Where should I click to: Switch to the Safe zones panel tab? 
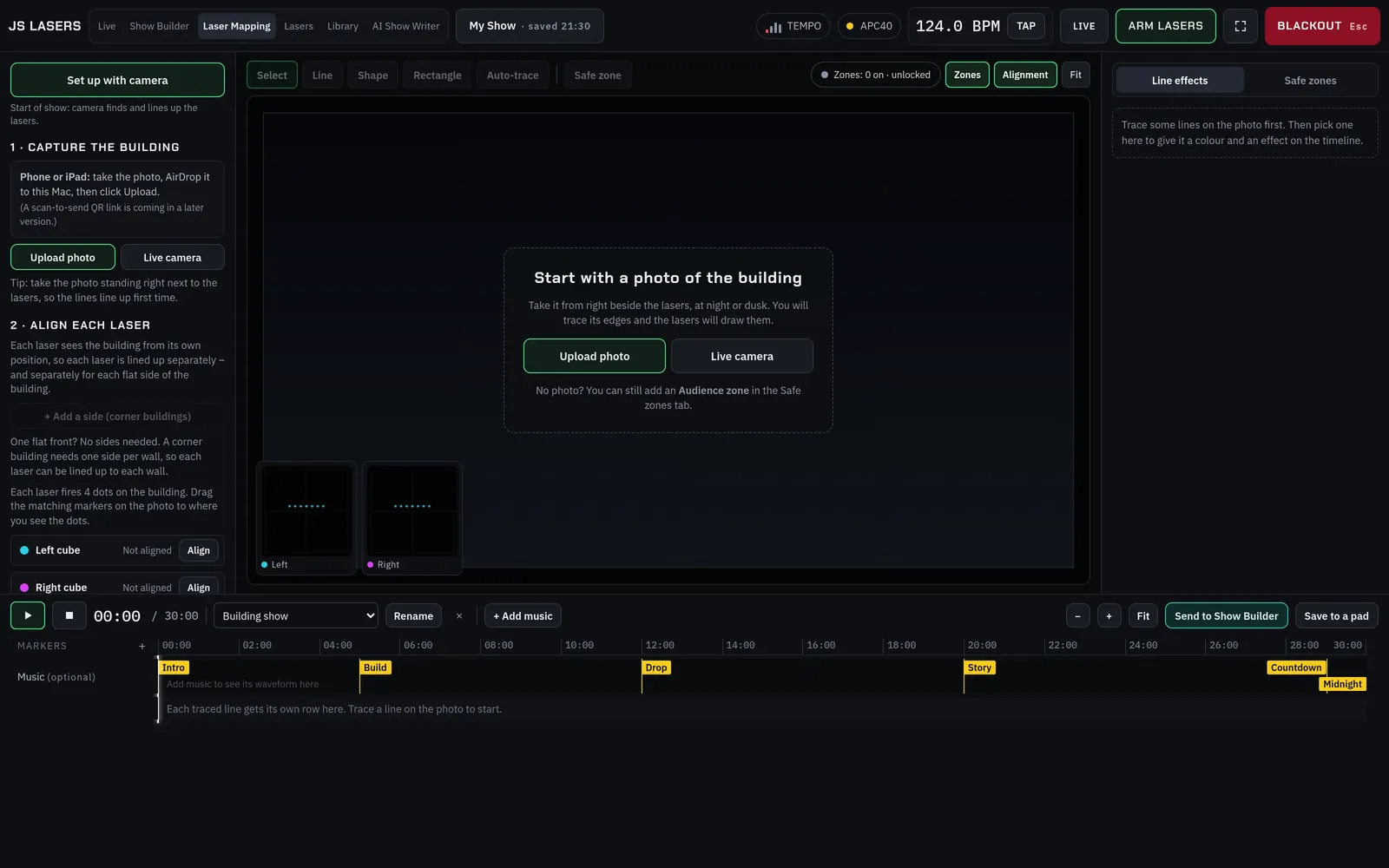pyautogui.click(x=1310, y=81)
